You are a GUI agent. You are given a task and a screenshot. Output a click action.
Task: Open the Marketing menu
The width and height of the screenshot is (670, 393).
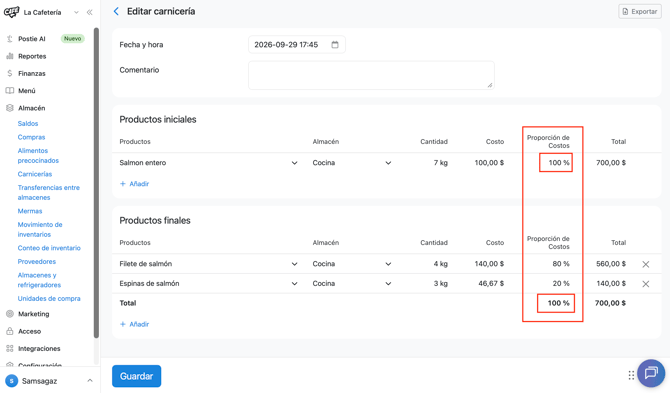coord(33,314)
